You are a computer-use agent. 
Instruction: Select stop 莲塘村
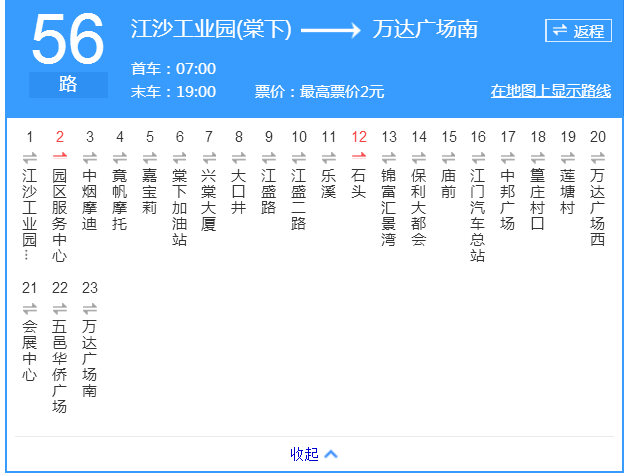click(568, 191)
